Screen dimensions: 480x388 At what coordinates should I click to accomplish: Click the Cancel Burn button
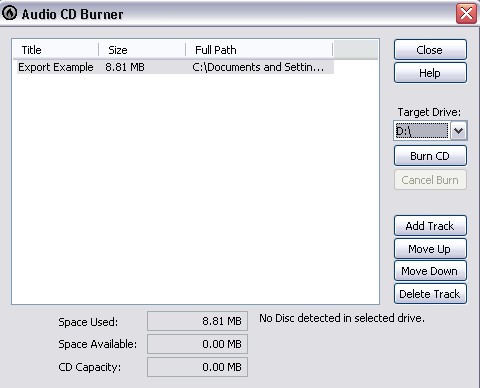(x=430, y=180)
